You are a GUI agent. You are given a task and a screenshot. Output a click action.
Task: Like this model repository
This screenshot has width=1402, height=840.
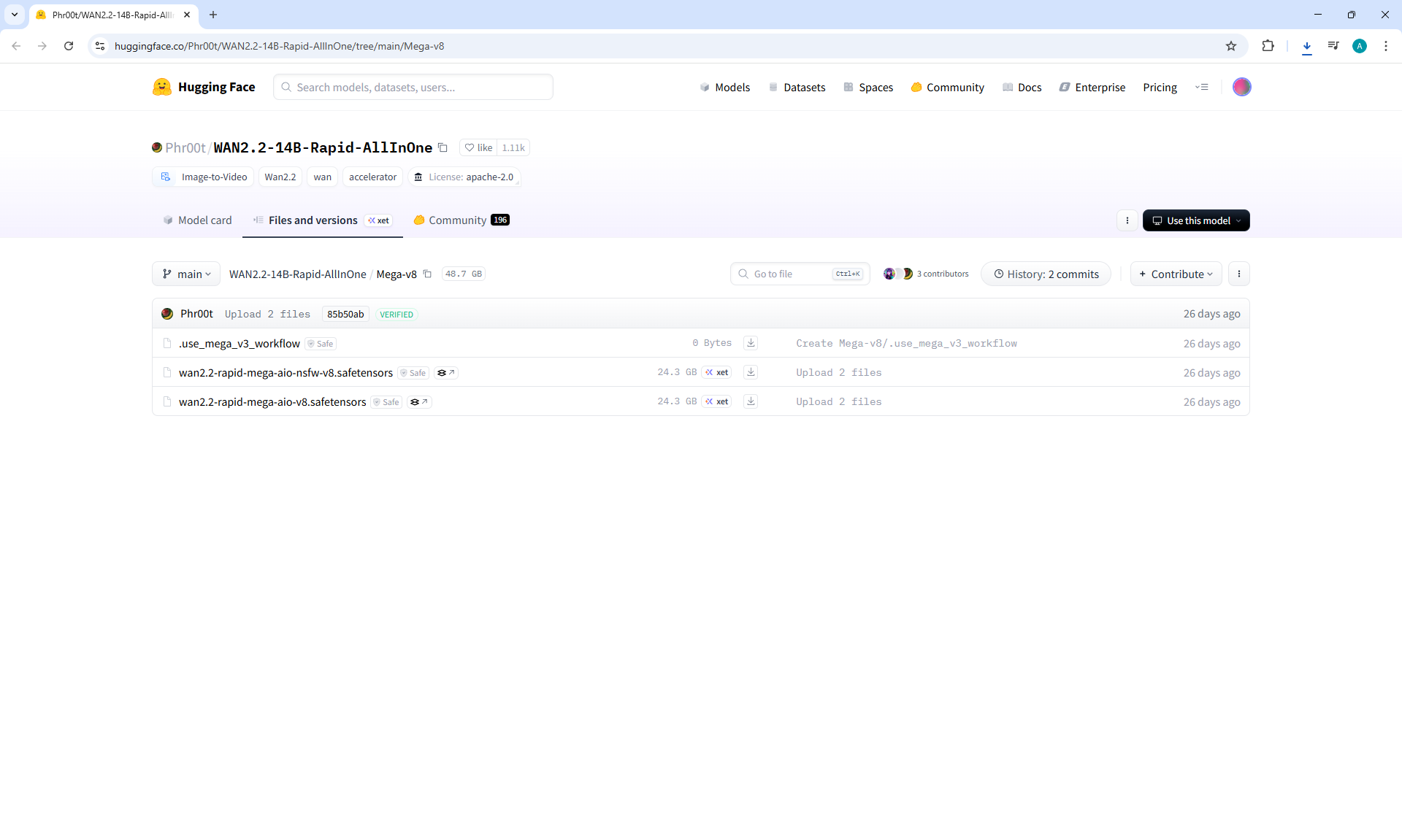click(479, 147)
